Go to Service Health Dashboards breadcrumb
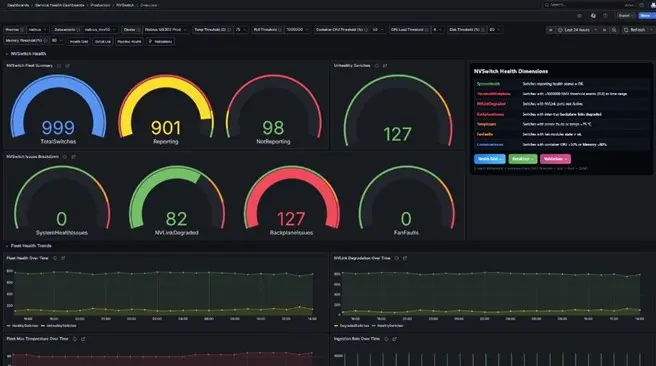 59,5
